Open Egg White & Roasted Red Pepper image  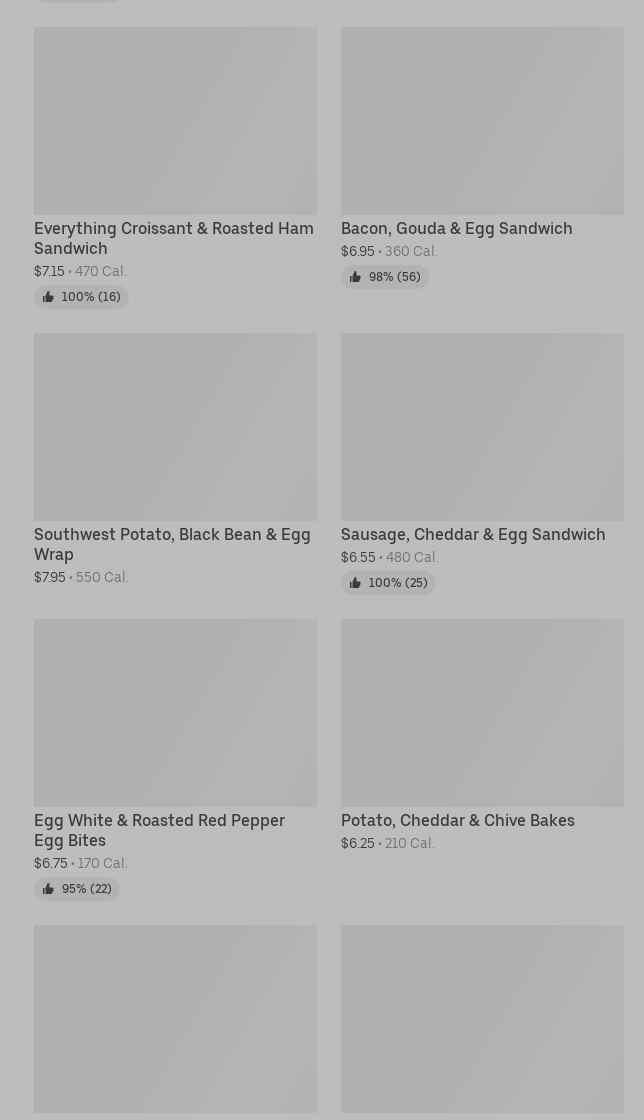[x=175, y=712]
